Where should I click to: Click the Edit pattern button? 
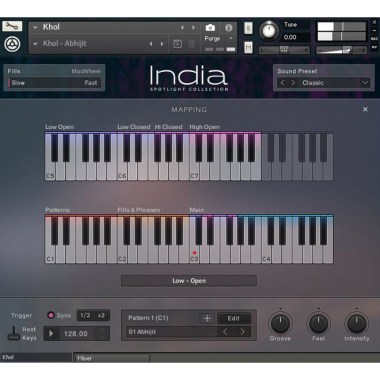click(x=234, y=318)
